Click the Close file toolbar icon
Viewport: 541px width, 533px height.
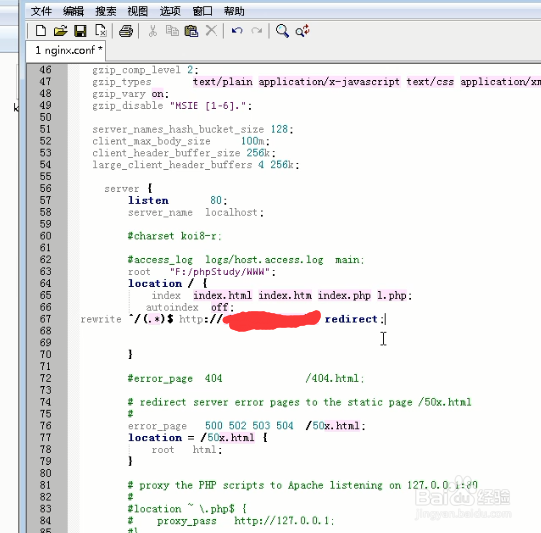[x=100, y=31]
